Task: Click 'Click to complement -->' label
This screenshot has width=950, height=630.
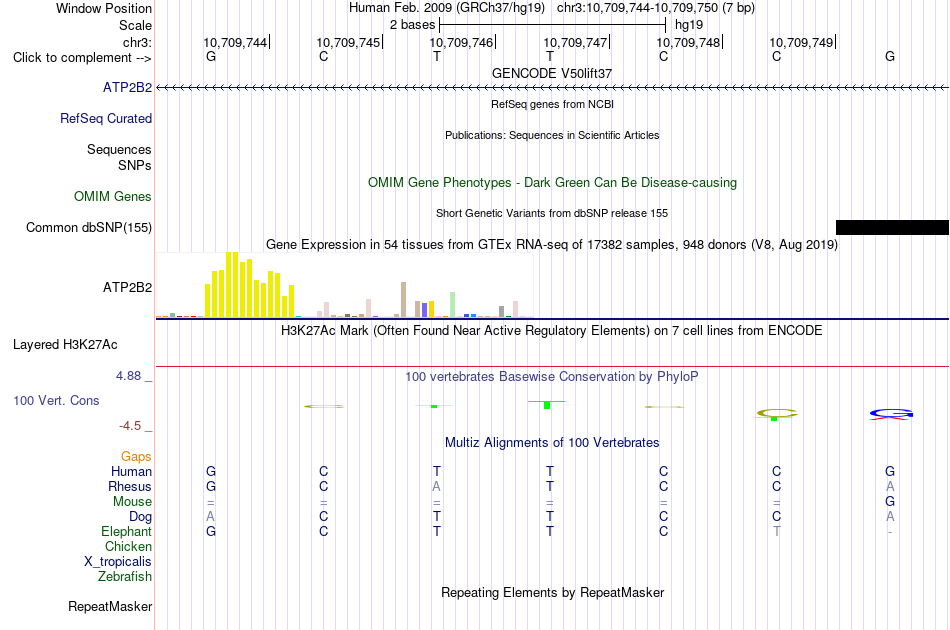Action: click(x=82, y=58)
